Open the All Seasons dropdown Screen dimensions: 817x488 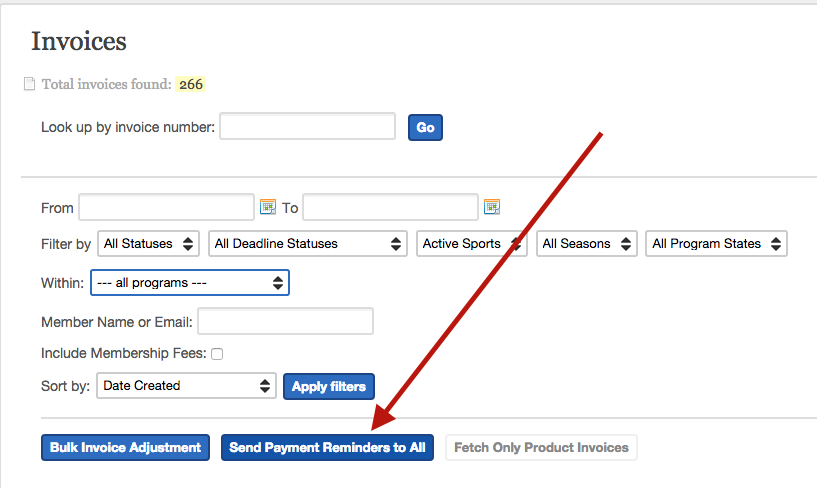point(587,244)
